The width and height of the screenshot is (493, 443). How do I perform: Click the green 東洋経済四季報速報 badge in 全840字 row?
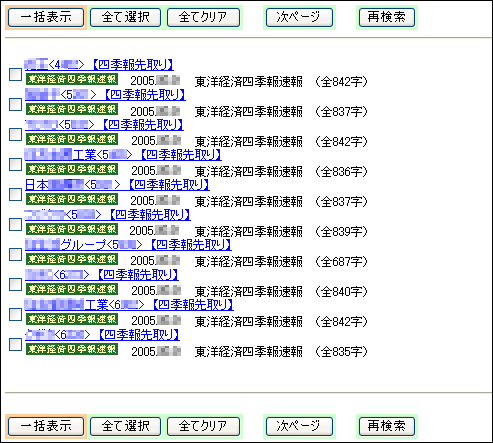click(72, 289)
